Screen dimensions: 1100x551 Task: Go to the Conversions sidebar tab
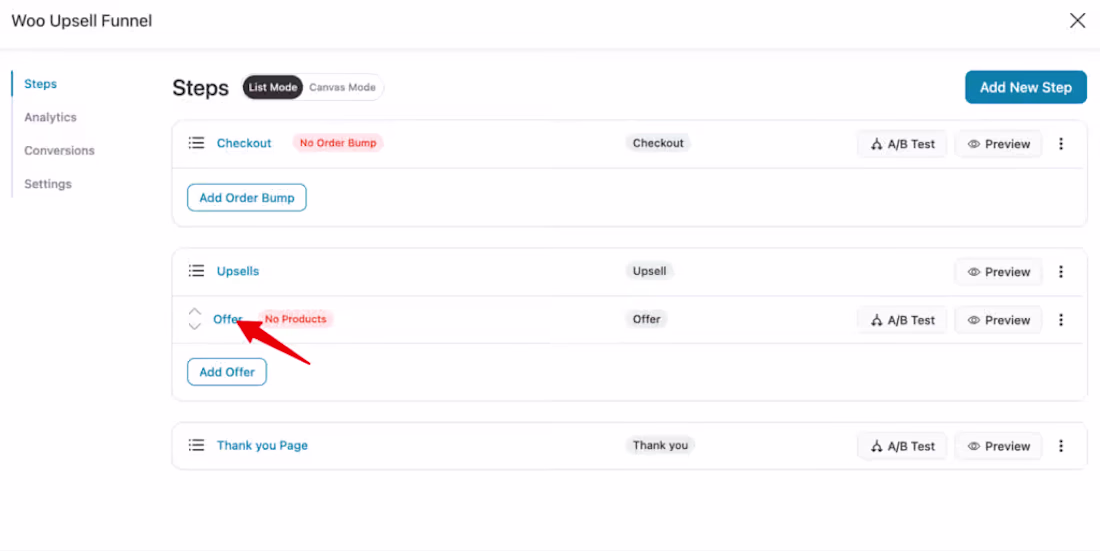(59, 150)
